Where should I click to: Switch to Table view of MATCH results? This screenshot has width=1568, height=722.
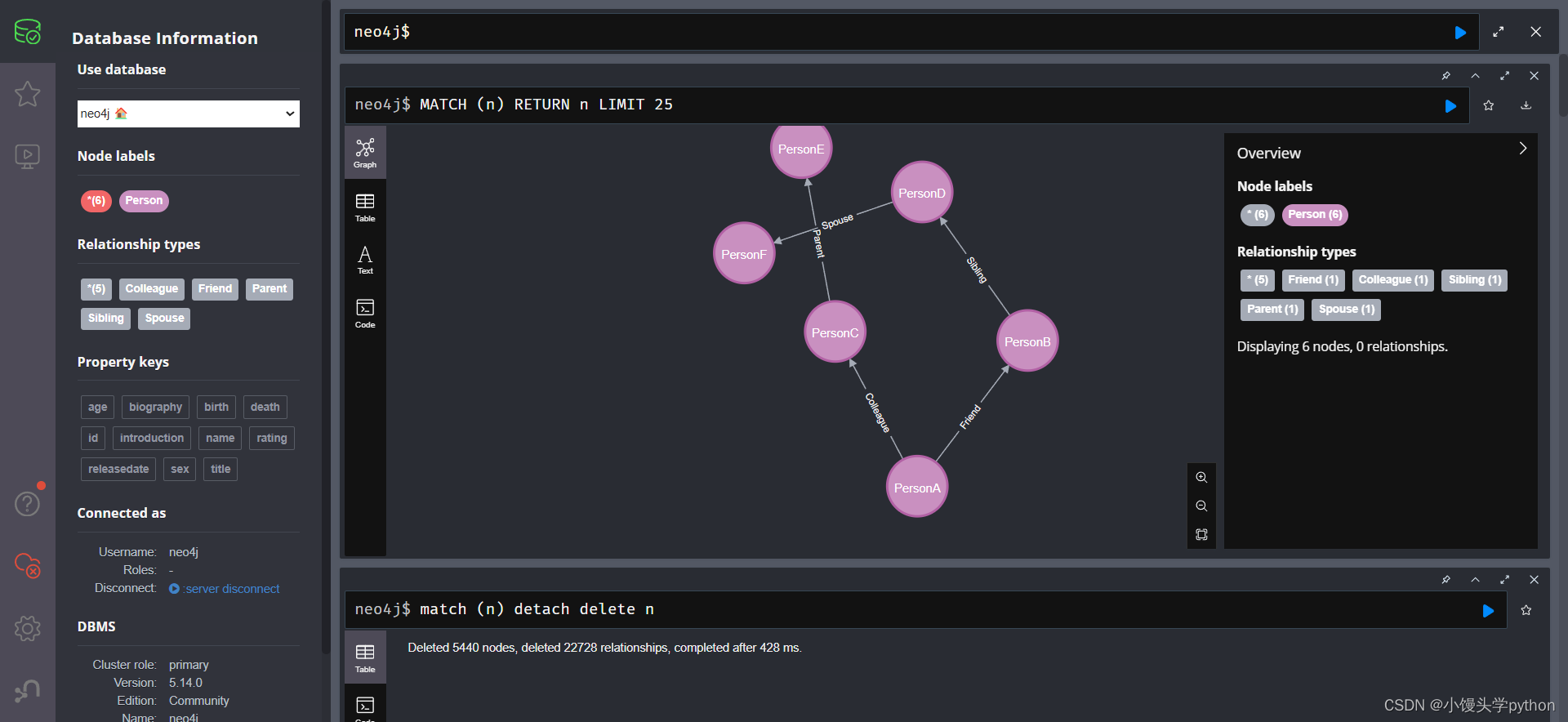[x=365, y=207]
